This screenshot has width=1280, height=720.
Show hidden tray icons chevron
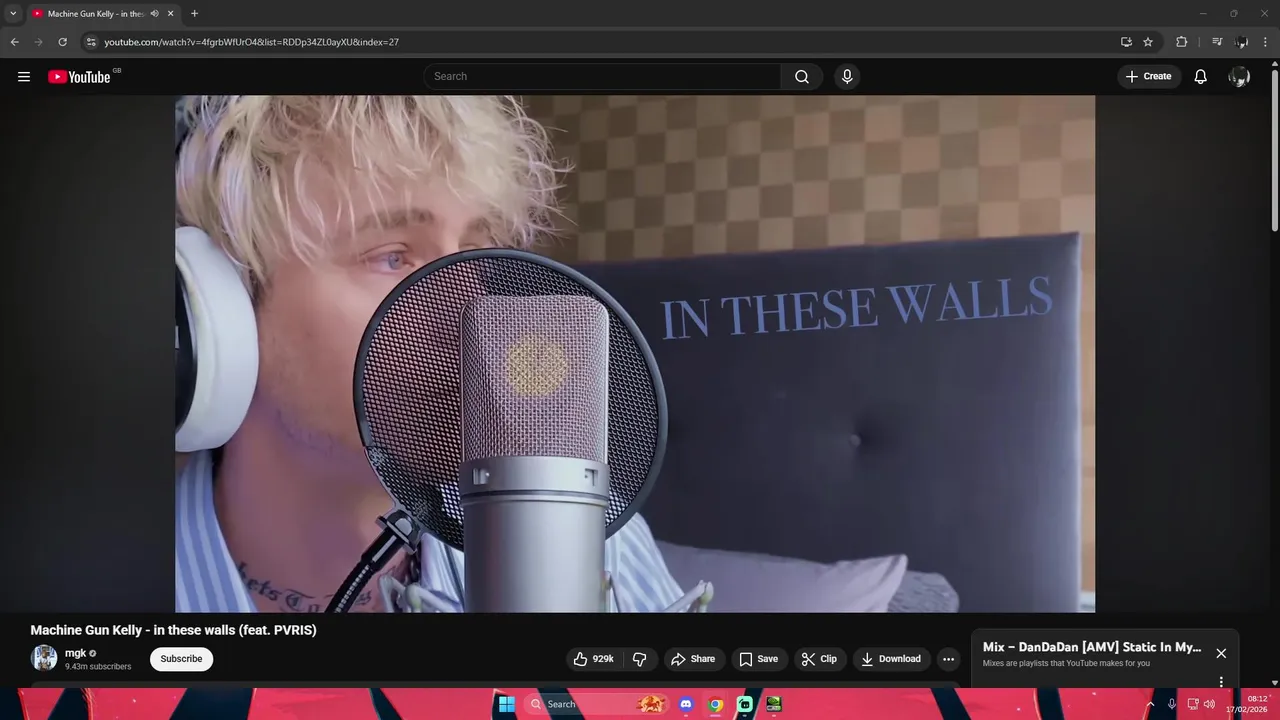[x=1150, y=704]
